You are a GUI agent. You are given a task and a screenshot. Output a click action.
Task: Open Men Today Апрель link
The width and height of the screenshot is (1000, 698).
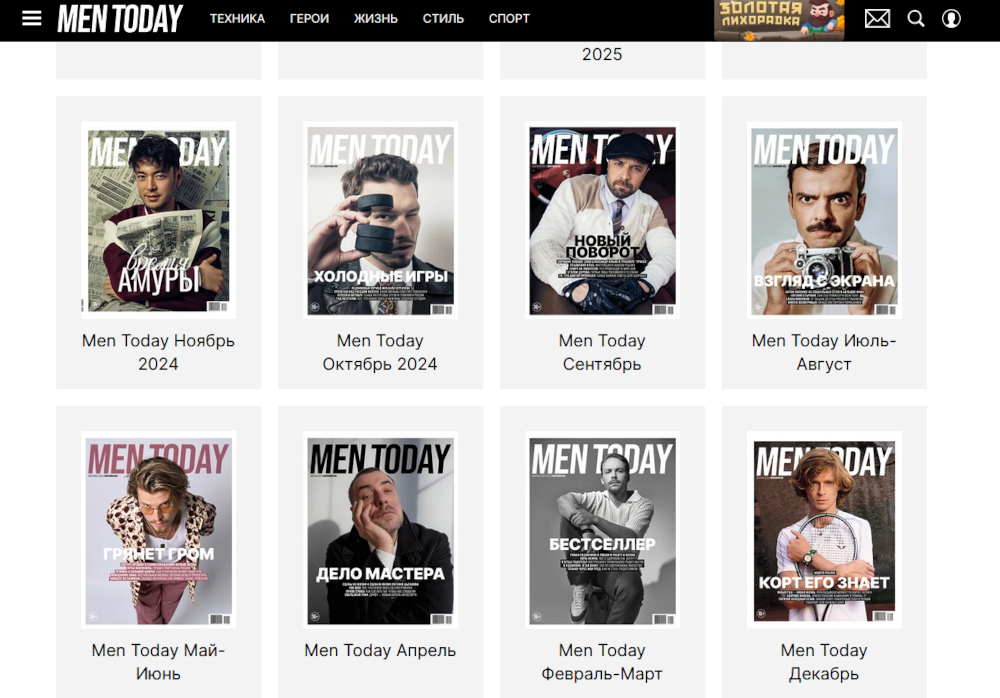pos(380,650)
